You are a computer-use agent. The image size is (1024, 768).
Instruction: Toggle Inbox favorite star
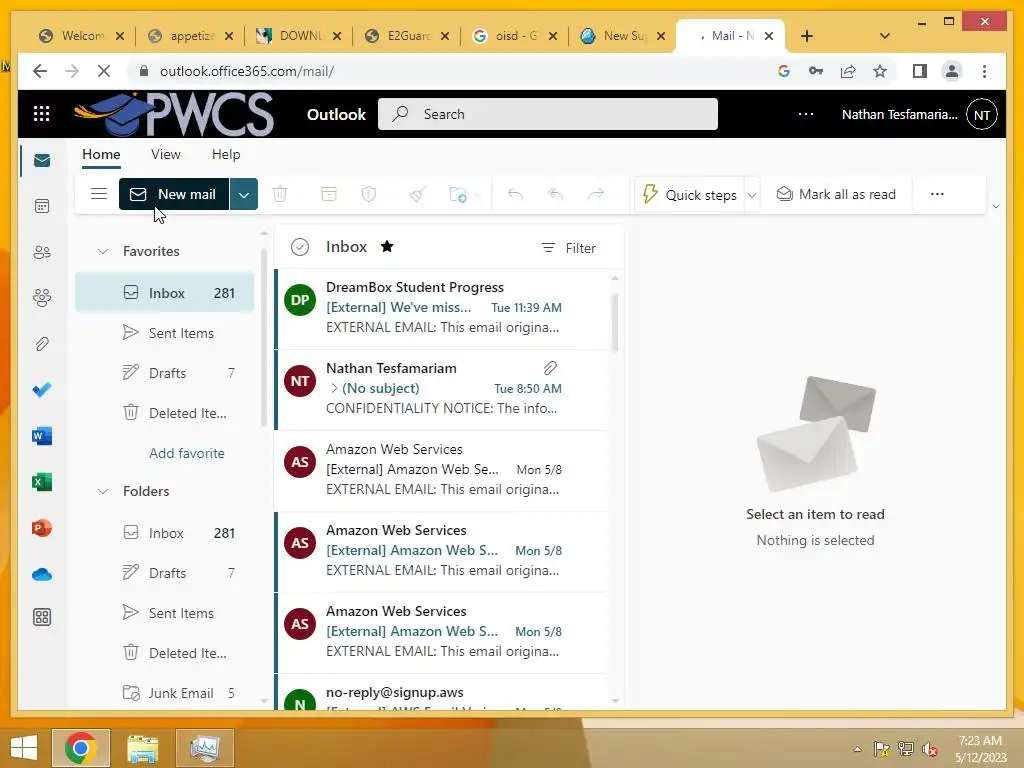click(x=387, y=246)
